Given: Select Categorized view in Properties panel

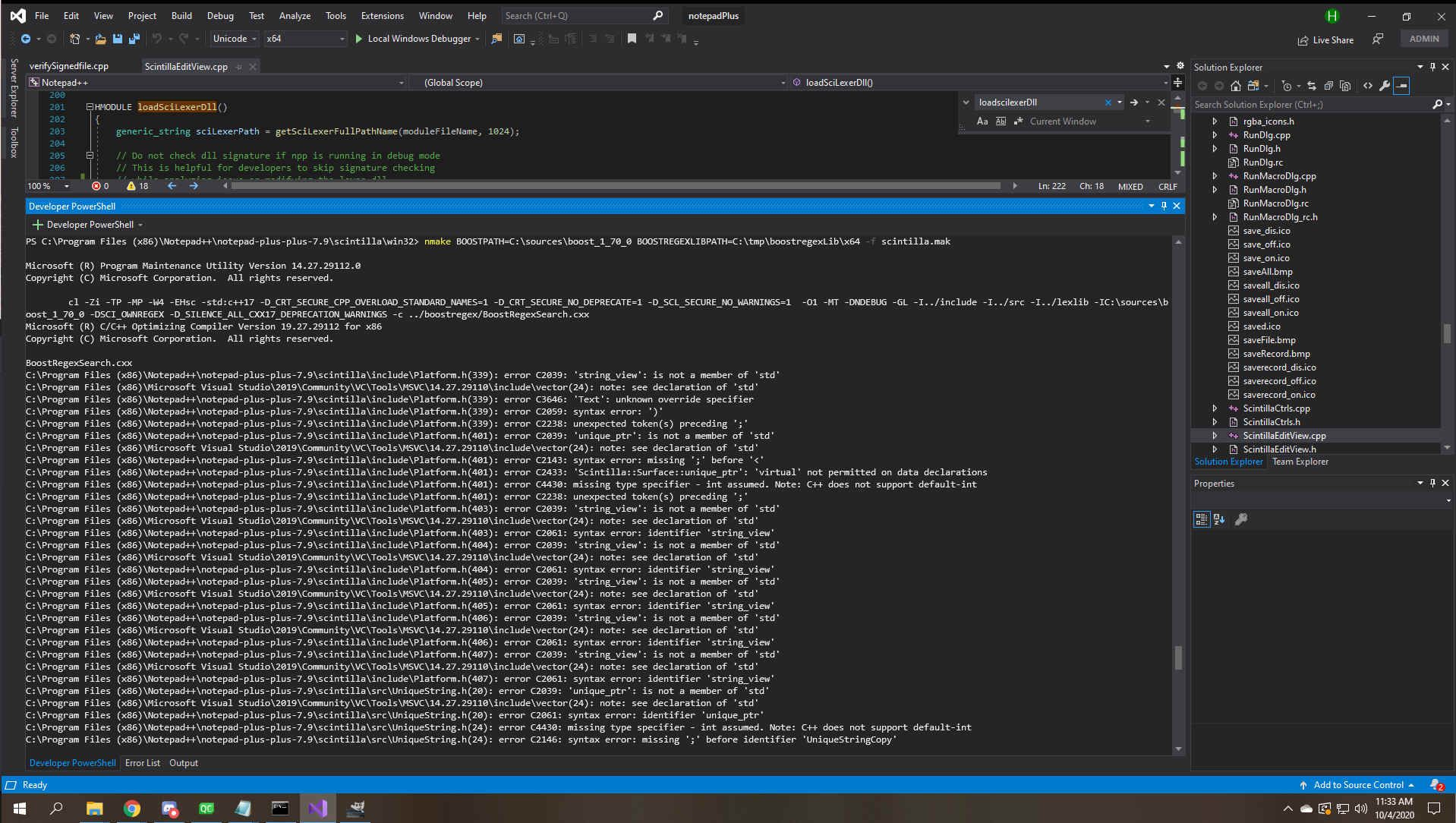Looking at the screenshot, I should [1201, 519].
